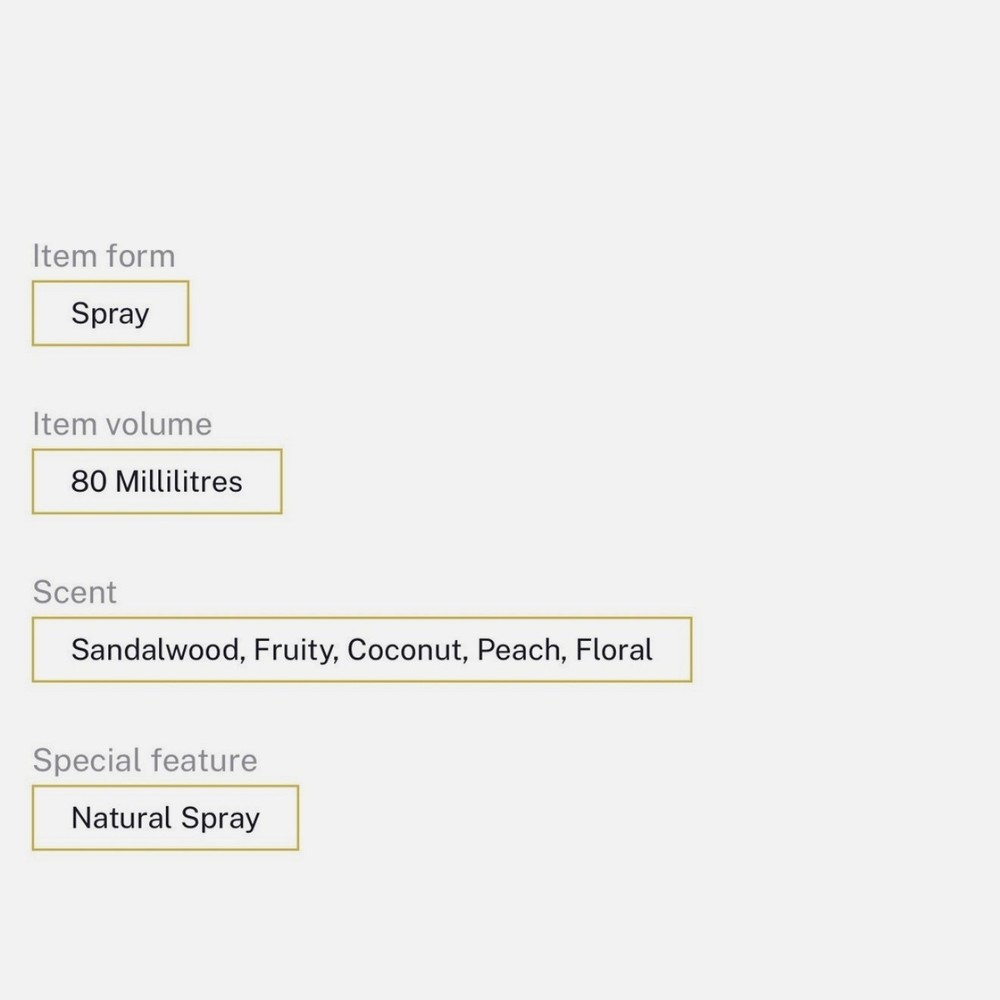This screenshot has height=1000, width=1000.
Task: Click the word Coconut in Scent box
Action: tap(406, 650)
